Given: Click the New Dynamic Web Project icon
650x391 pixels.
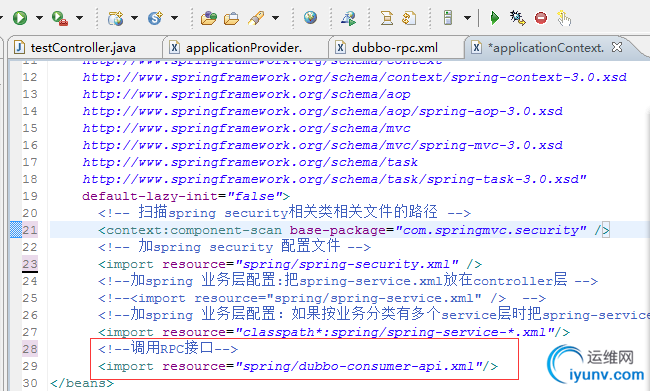Looking at the screenshot, I should coord(115,18).
